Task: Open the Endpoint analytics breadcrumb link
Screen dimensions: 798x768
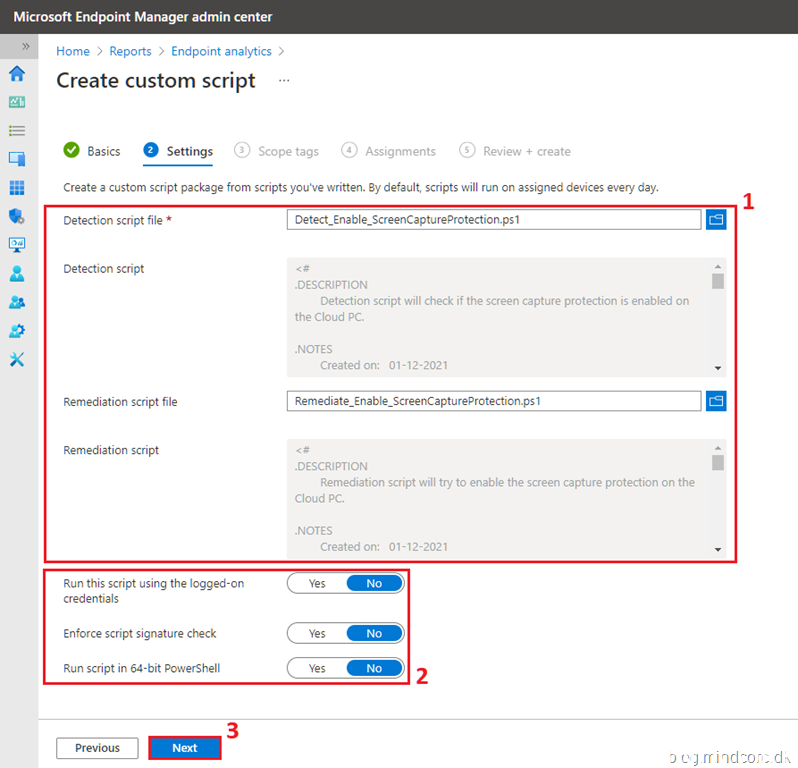Action: (221, 51)
